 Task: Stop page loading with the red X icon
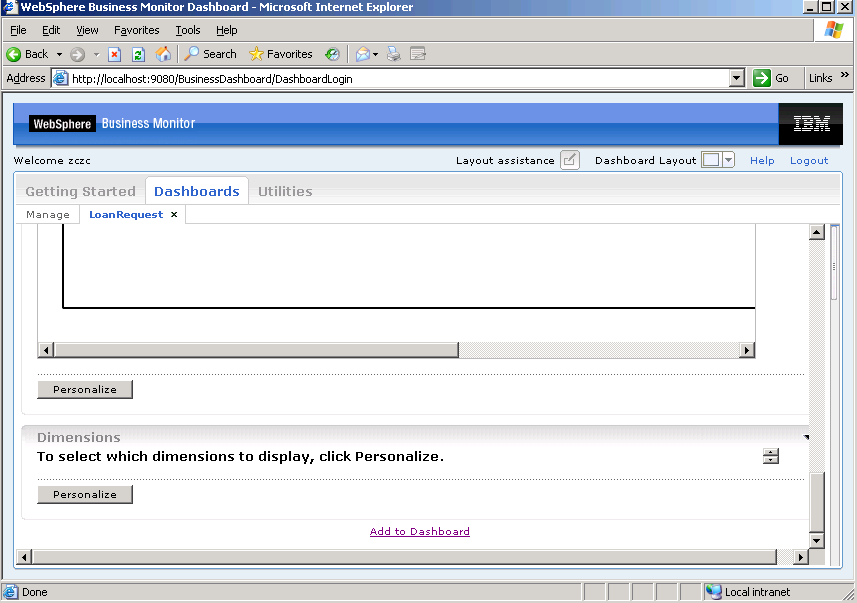coord(114,54)
